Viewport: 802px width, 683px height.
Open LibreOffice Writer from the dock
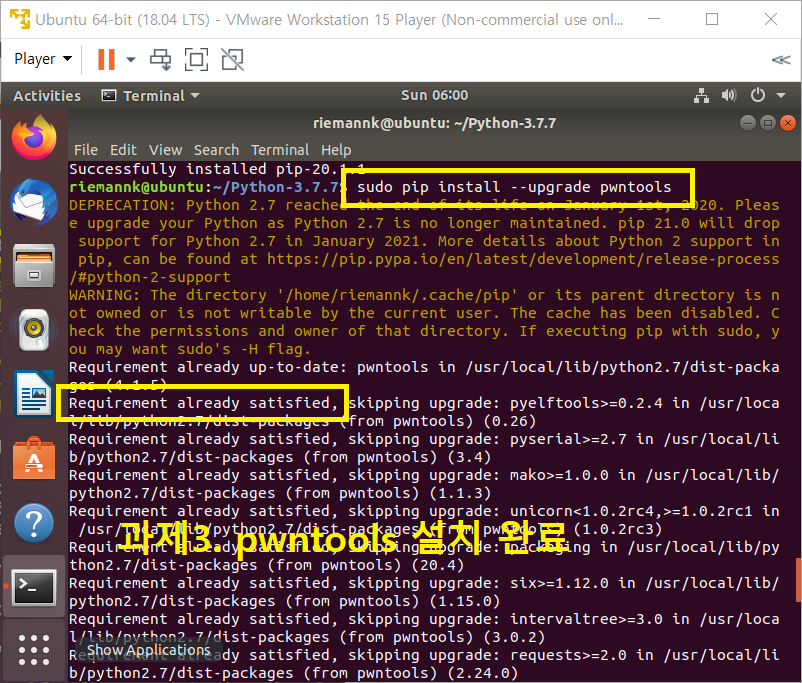pos(34,393)
